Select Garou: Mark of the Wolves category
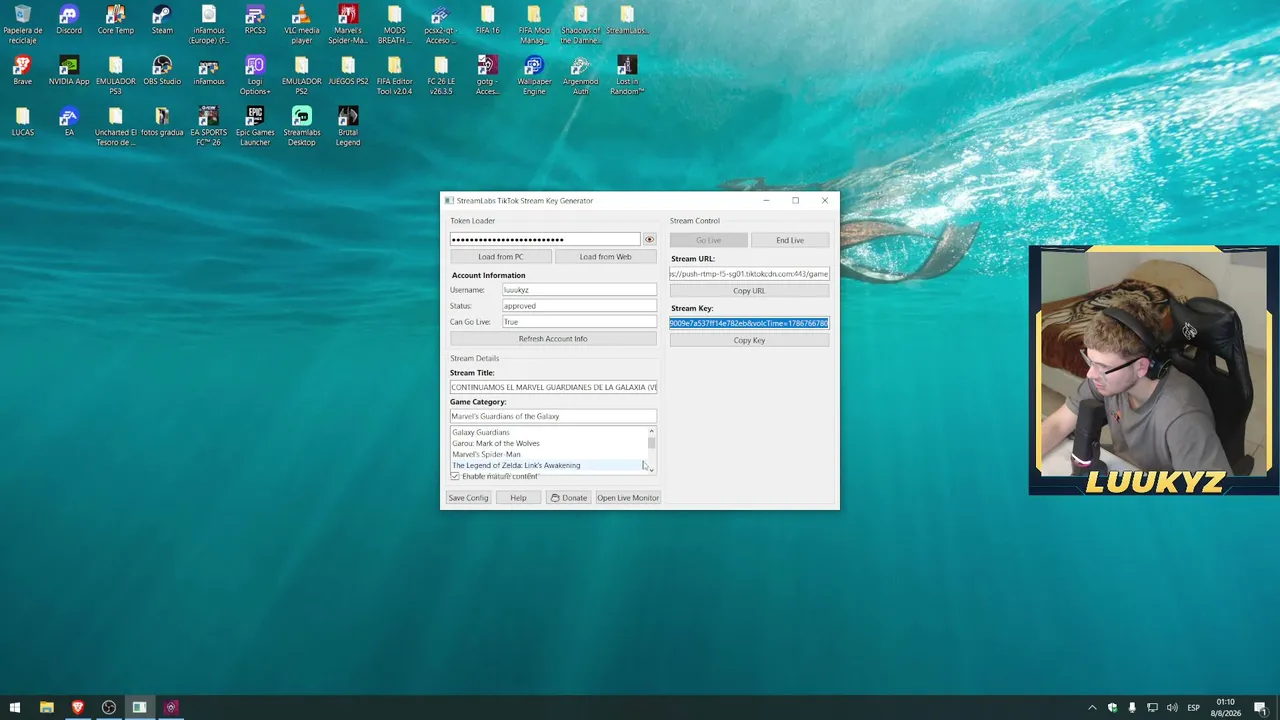The image size is (1280, 720). pyautogui.click(x=548, y=443)
